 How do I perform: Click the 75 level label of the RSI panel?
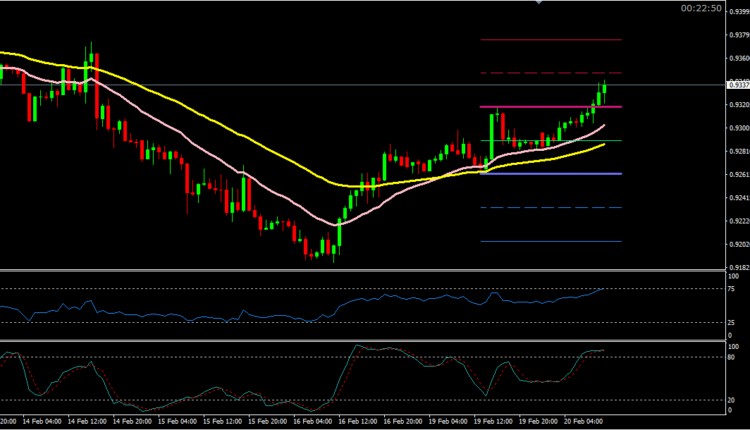(731, 289)
